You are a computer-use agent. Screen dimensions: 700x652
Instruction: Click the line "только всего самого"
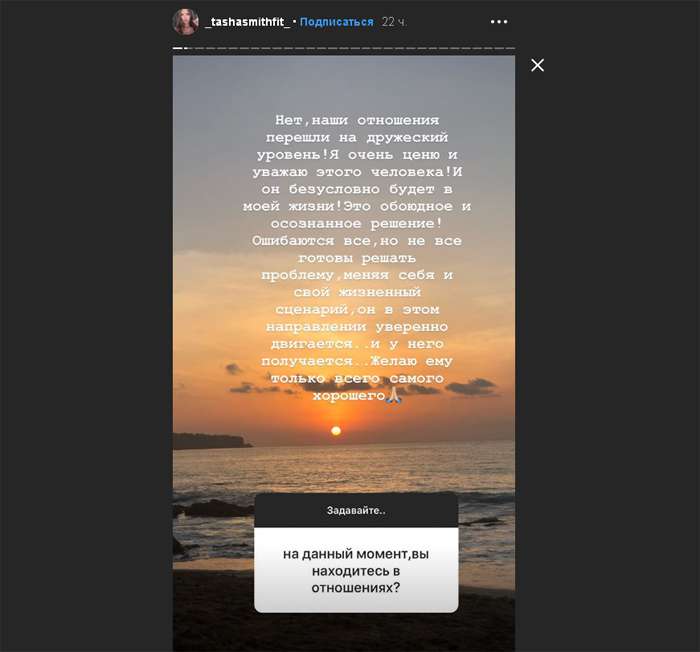[357, 378]
